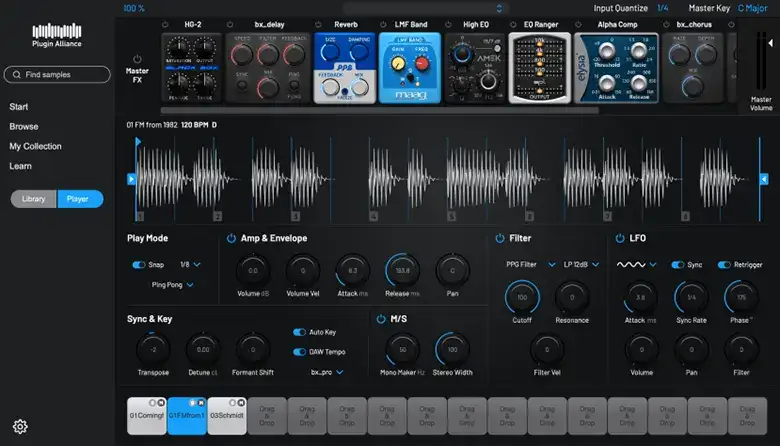The image size is (780, 446).
Task: Open the Input Quantize 1/4 selector
Action: 663,8
